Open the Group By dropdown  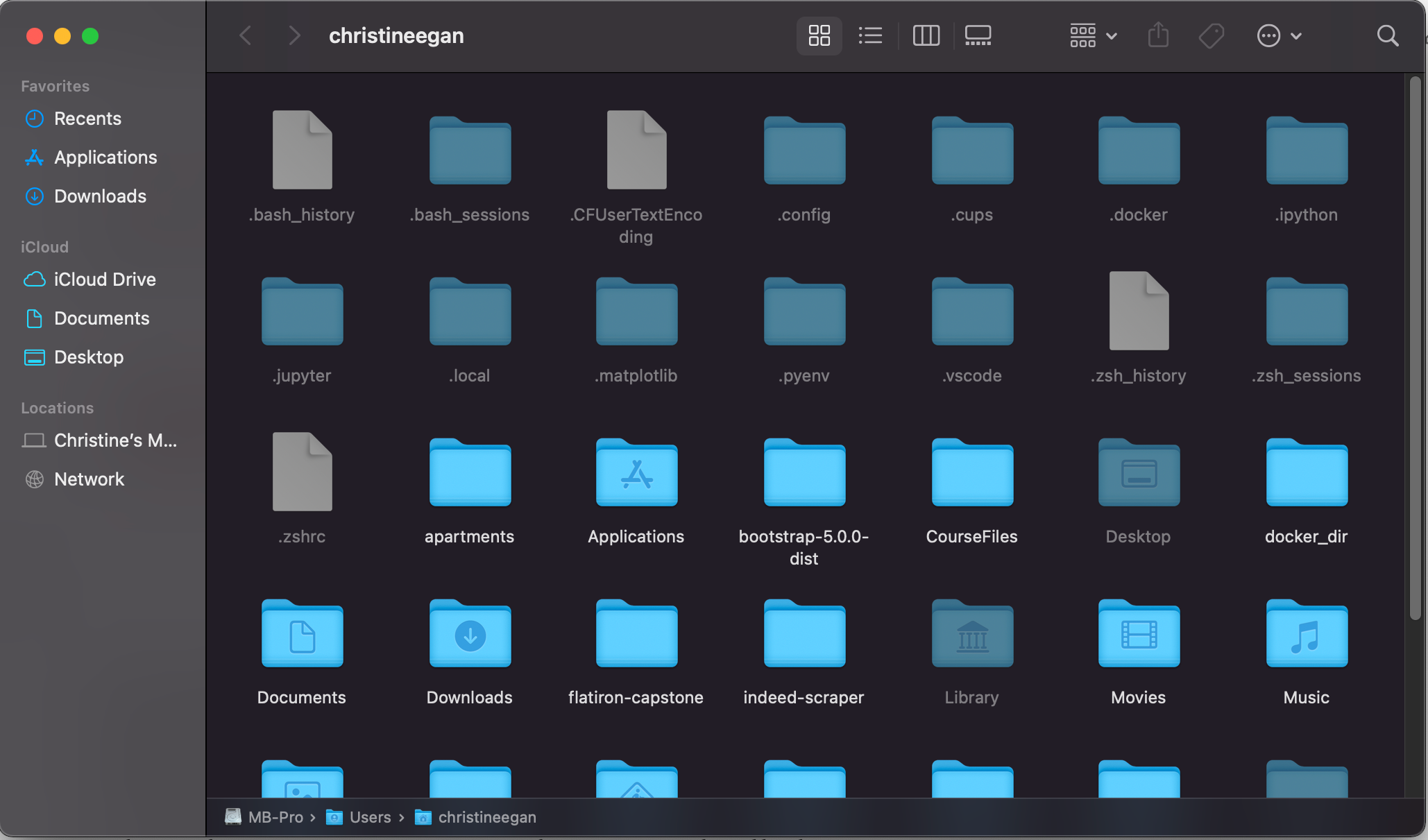point(1092,35)
